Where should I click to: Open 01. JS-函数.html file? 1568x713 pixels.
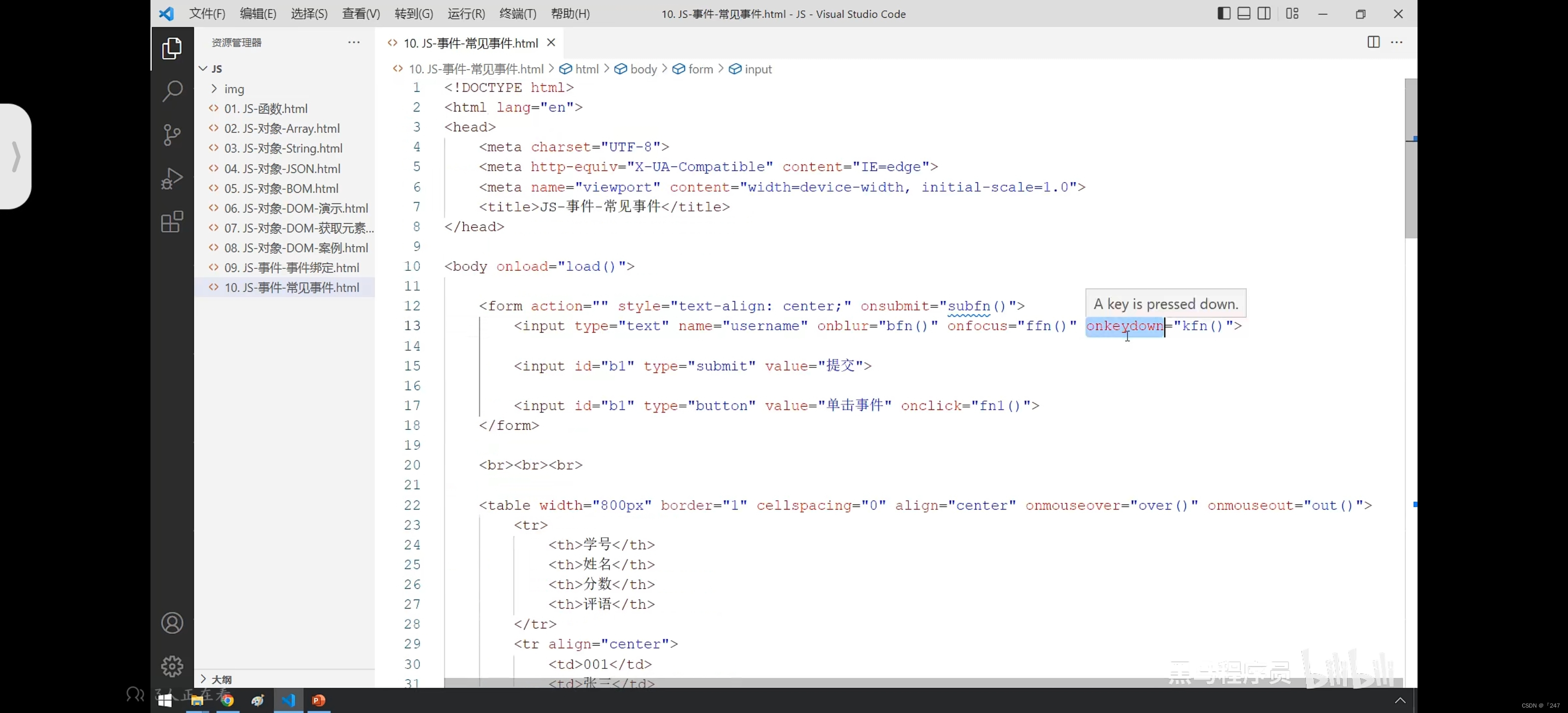(285, 108)
